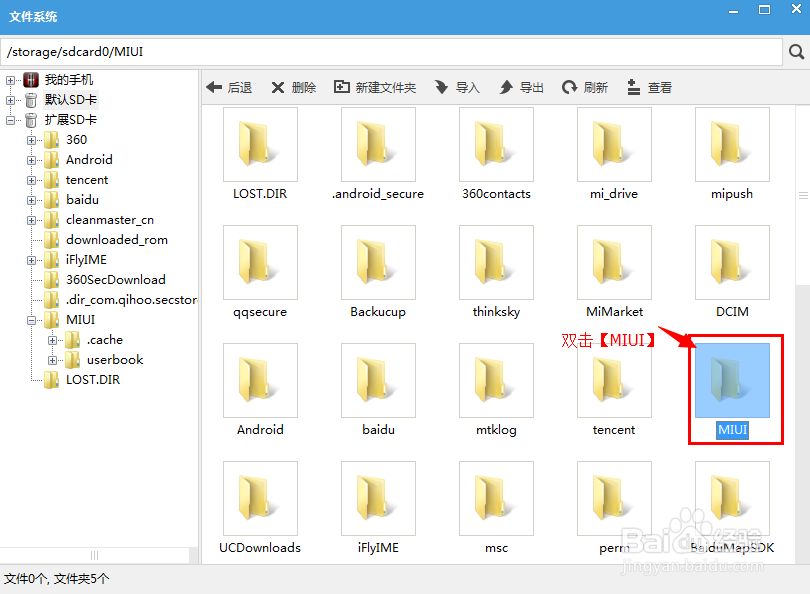Select .dir_com.qihoo.secstore in the tree
The height and width of the screenshot is (594, 810).
coord(132,300)
